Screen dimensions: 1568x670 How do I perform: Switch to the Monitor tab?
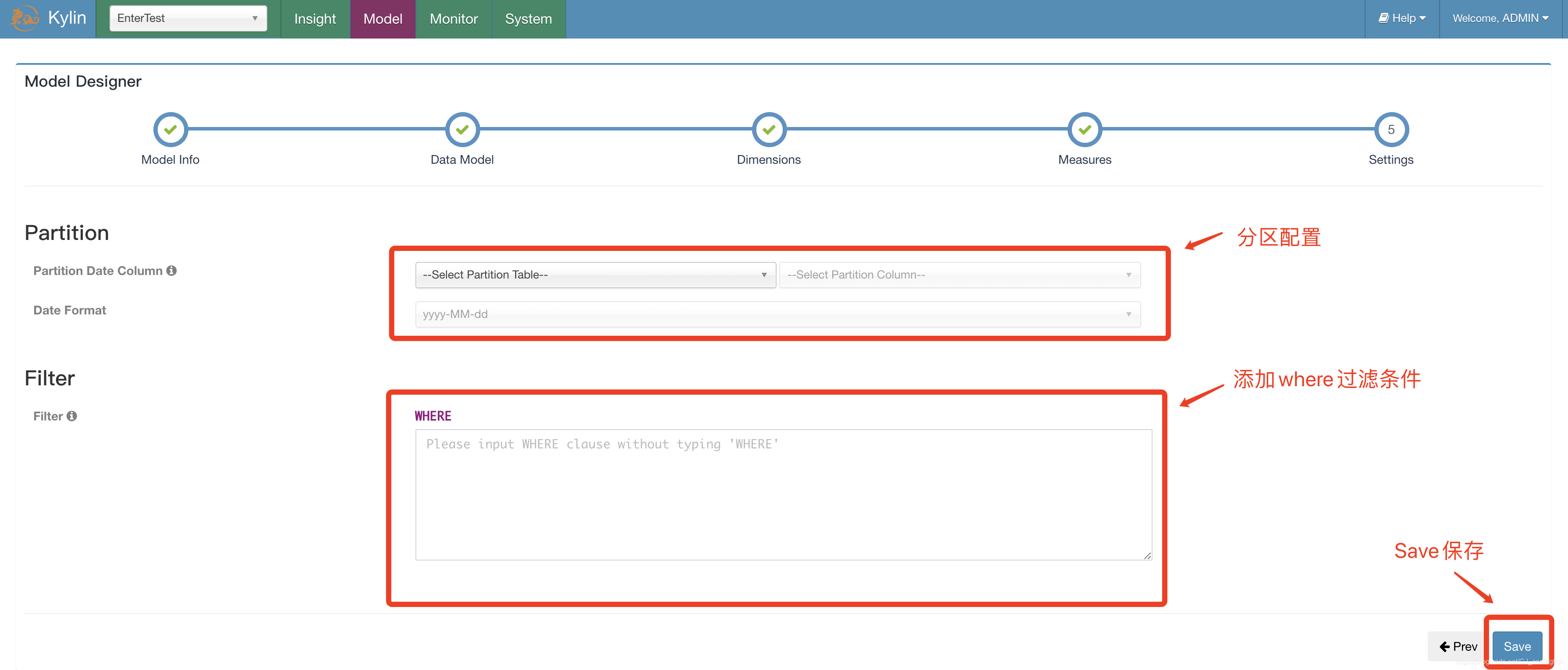click(x=454, y=19)
